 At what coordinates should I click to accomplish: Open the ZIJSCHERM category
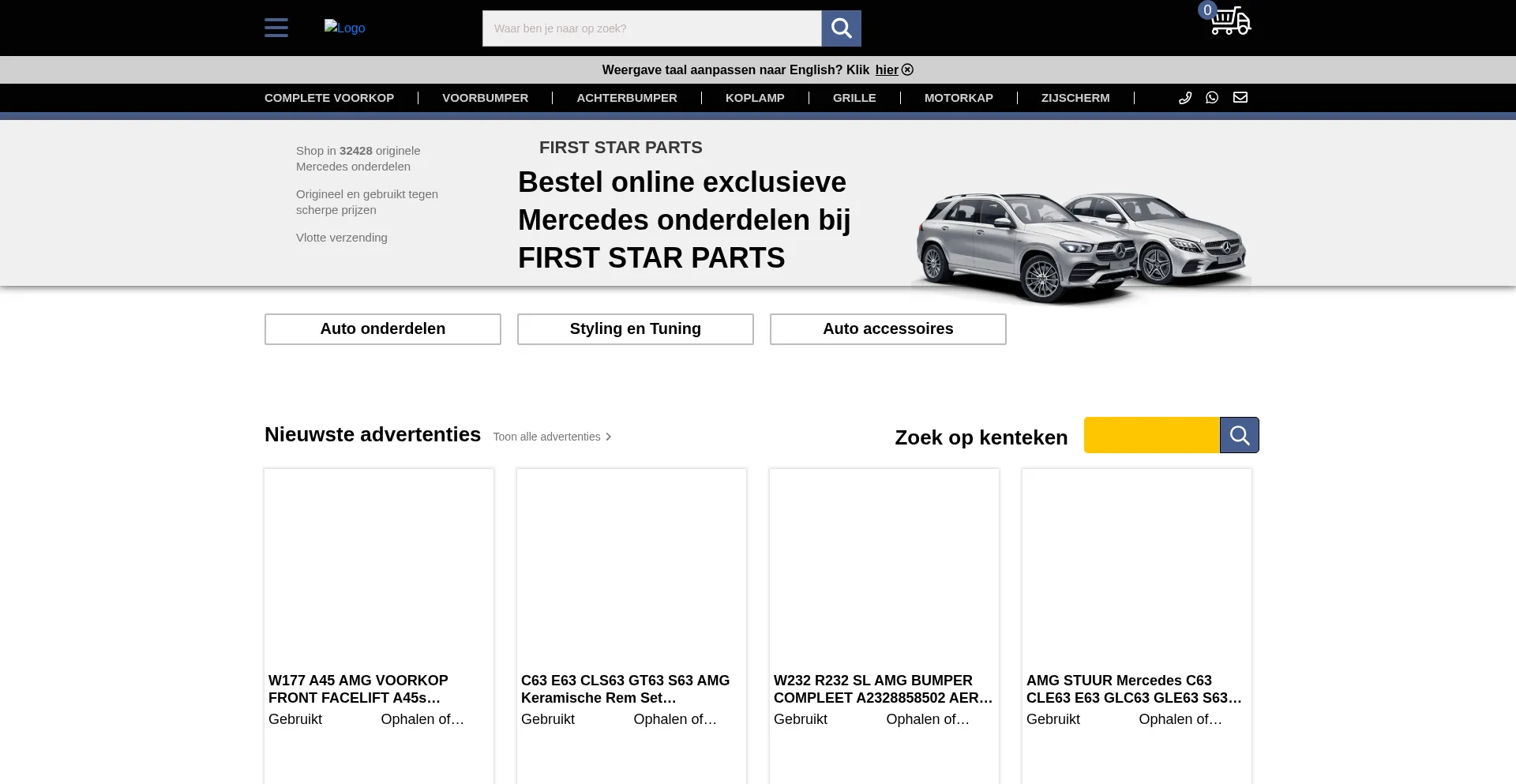click(x=1075, y=98)
